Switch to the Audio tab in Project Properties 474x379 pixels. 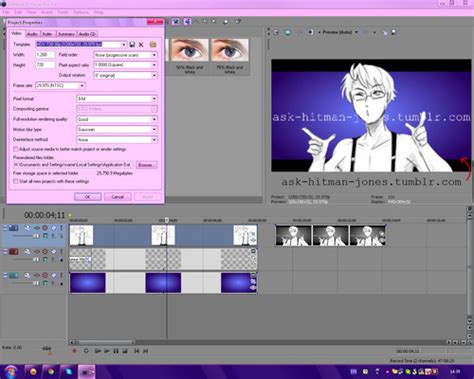click(32, 34)
